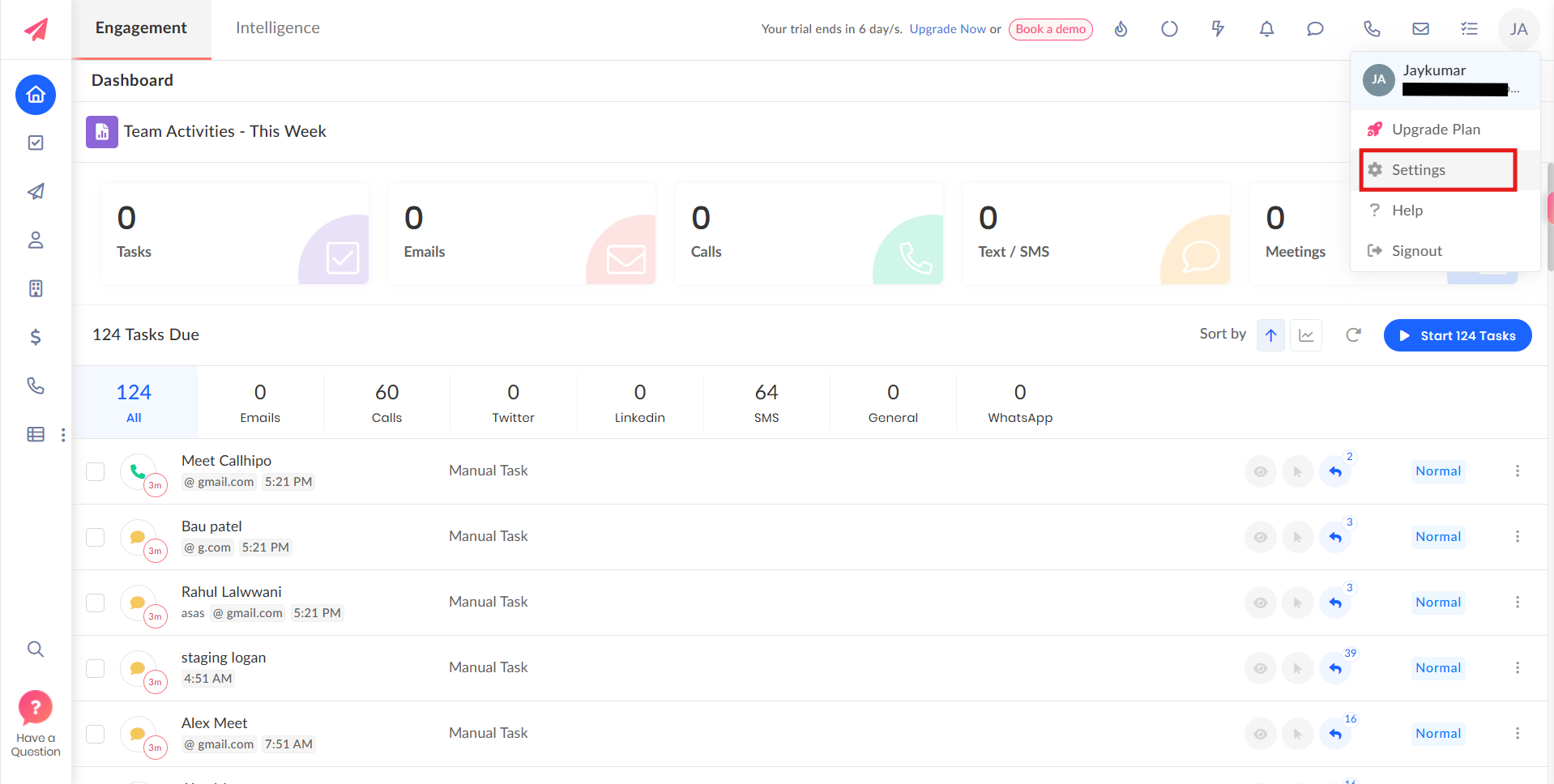Open the Tasks checkbox sidebar icon
The height and width of the screenshot is (784, 1554).
[36, 143]
